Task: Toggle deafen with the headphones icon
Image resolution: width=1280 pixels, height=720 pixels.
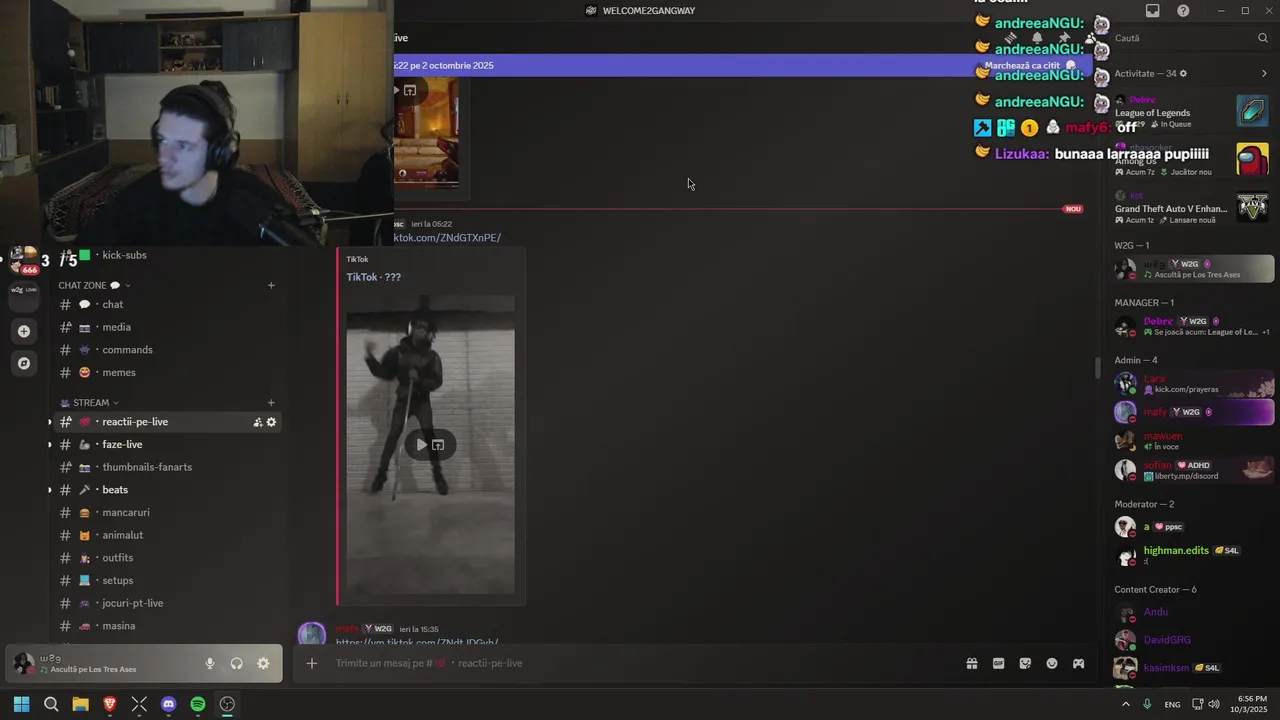Action: [x=237, y=663]
